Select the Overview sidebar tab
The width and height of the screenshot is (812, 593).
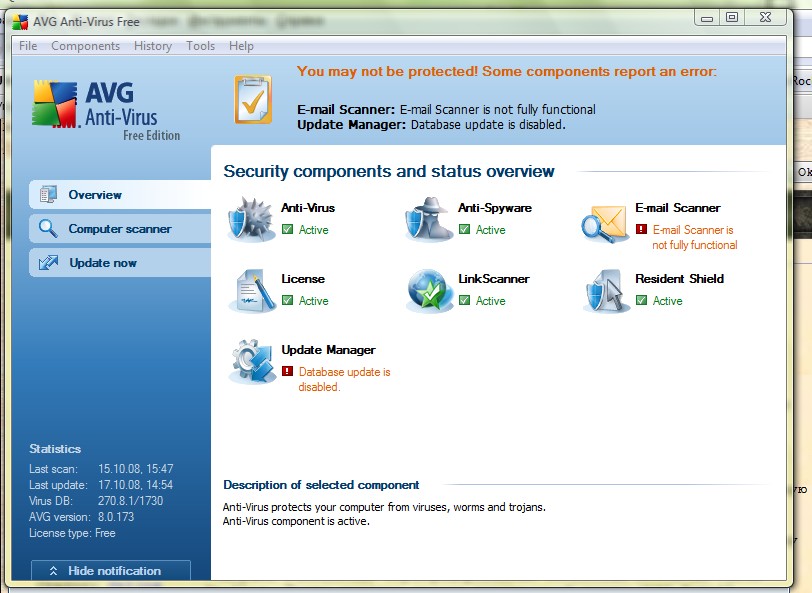click(120, 195)
